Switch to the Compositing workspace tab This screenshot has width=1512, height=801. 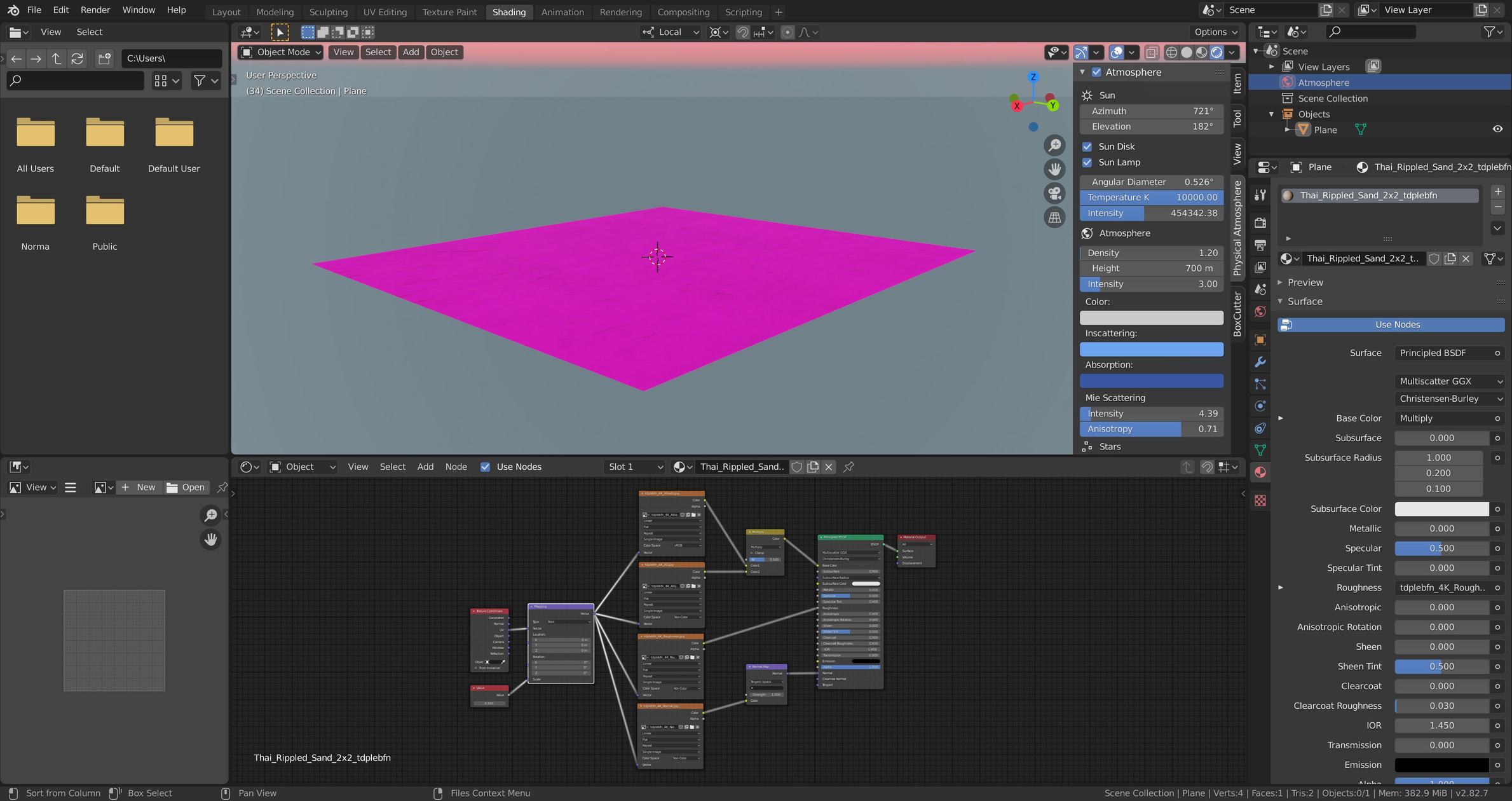[x=683, y=11]
